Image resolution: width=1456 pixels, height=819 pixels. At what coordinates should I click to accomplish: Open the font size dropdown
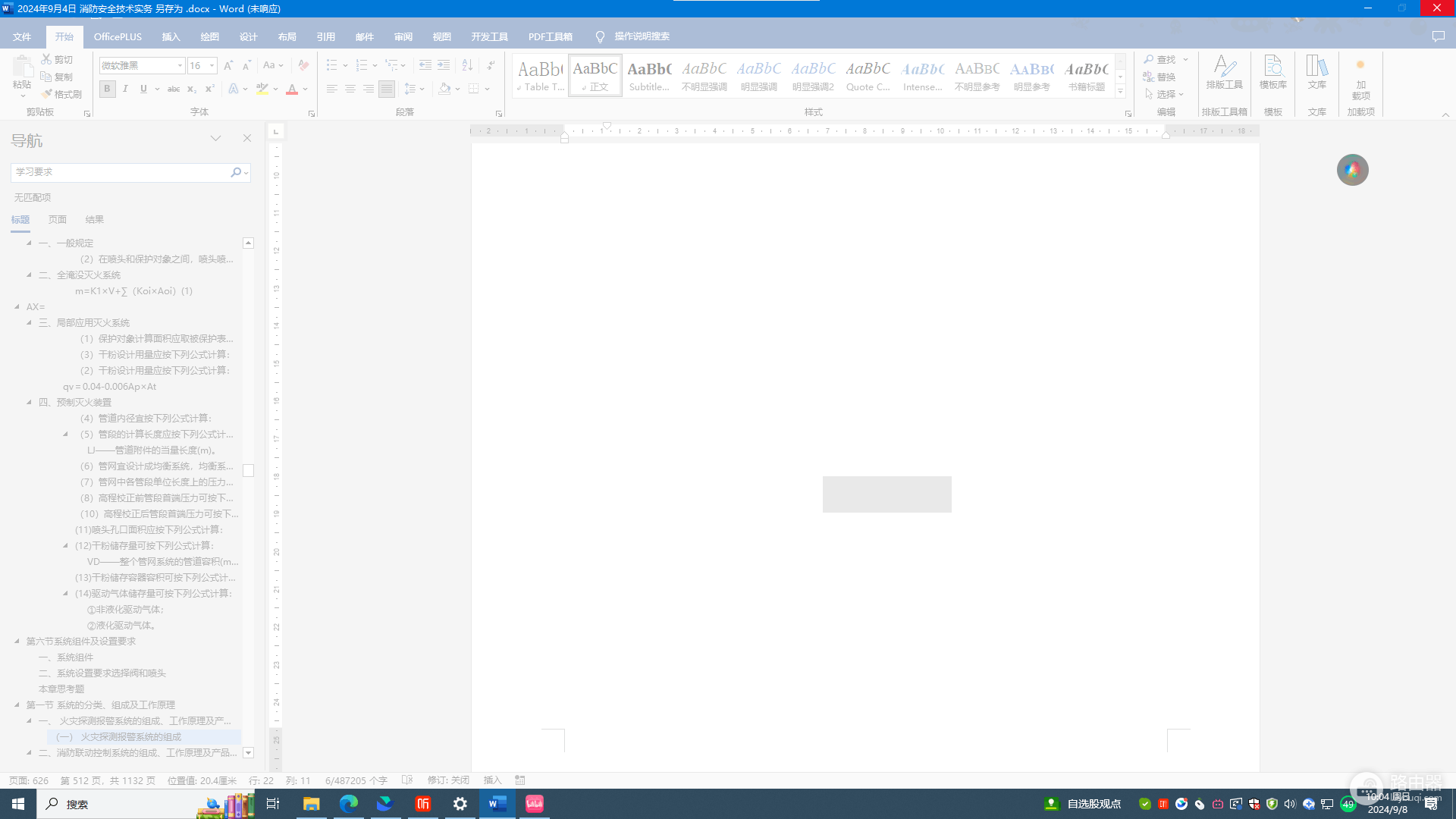click(x=212, y=66)
